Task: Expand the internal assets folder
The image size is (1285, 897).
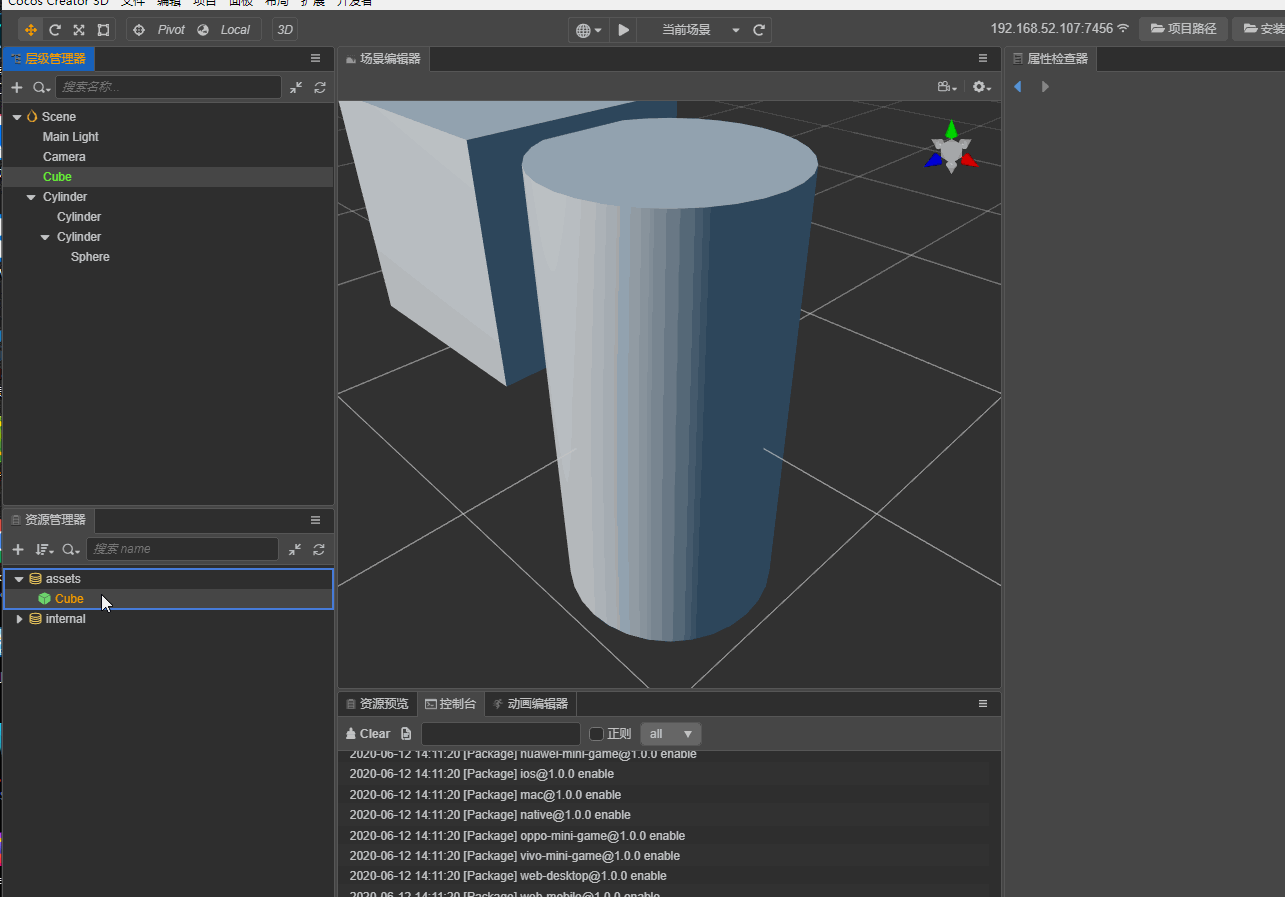Action: [19, 619]
